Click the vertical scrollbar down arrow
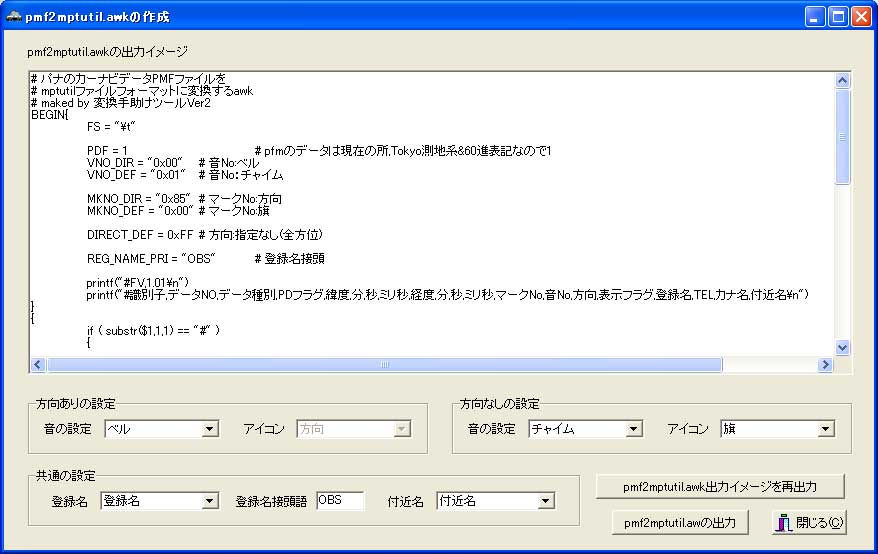Image resolution: width=878 pixels, height=554 pixels. click(842, 347)
